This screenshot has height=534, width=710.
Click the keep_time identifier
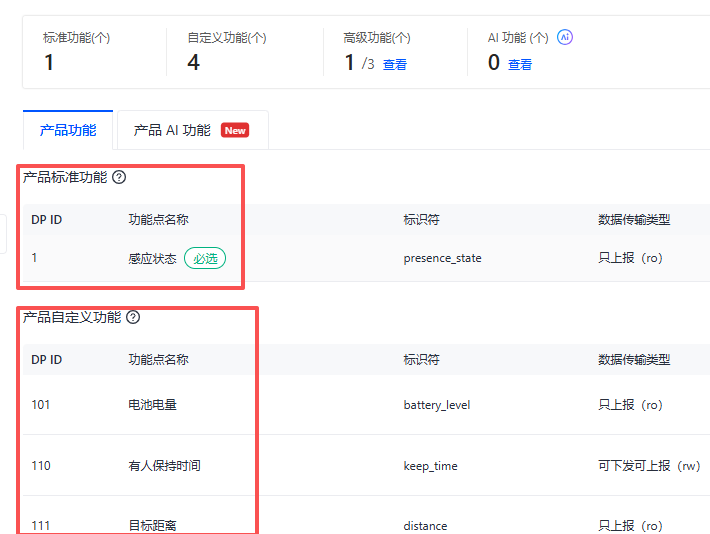(431, 466)
